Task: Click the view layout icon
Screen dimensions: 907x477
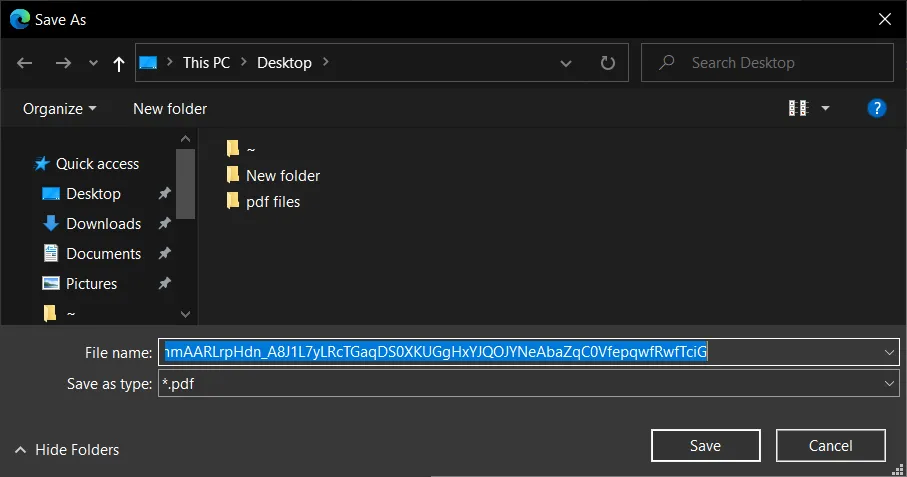Action: (797, 108)
